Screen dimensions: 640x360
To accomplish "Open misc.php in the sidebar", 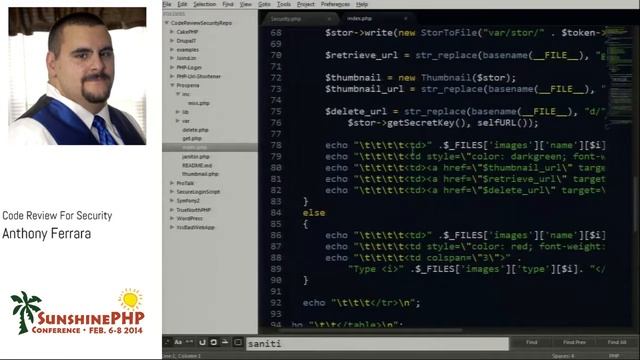I will tap(199, 103).
